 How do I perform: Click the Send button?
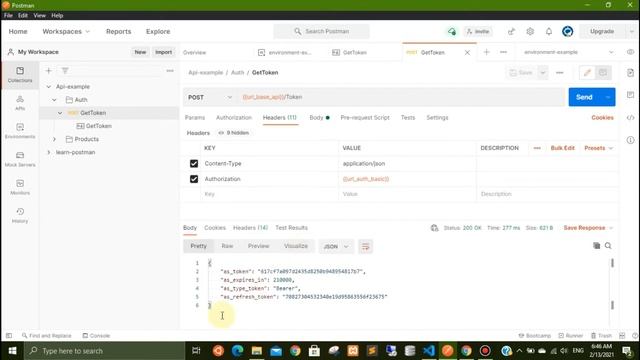click(x=584, y=97)
